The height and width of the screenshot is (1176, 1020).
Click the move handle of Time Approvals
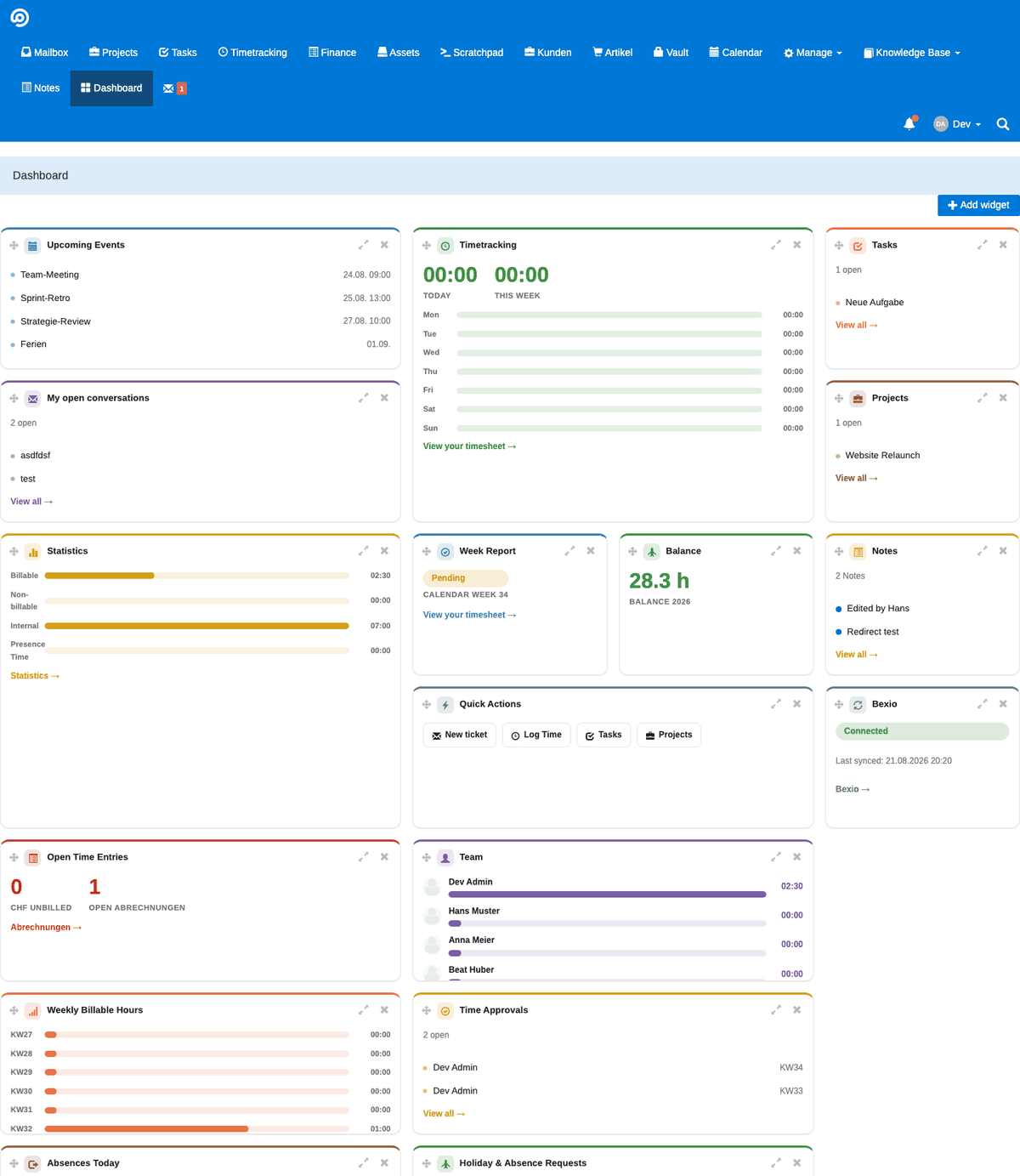(427, 1011)
